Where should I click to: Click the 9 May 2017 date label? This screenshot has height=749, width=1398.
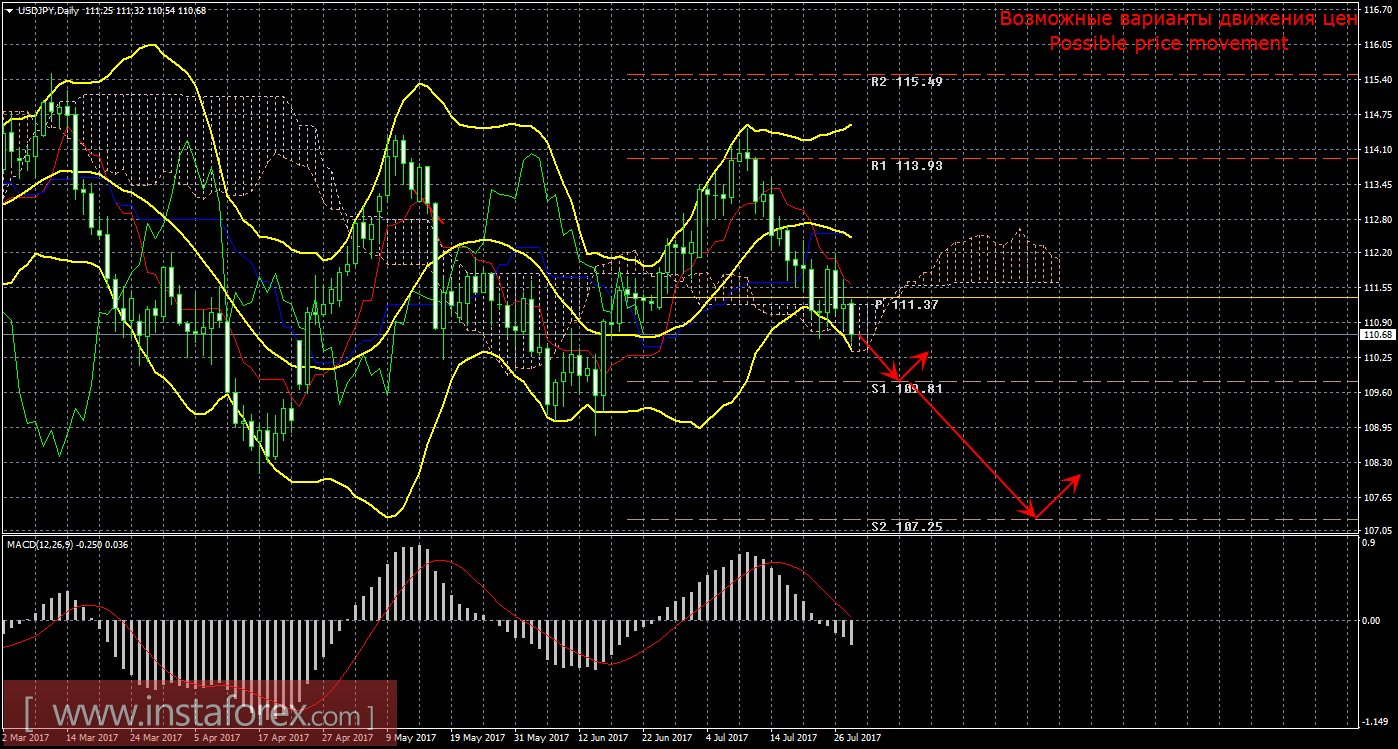pyautogui.click(x=409, y=738)
